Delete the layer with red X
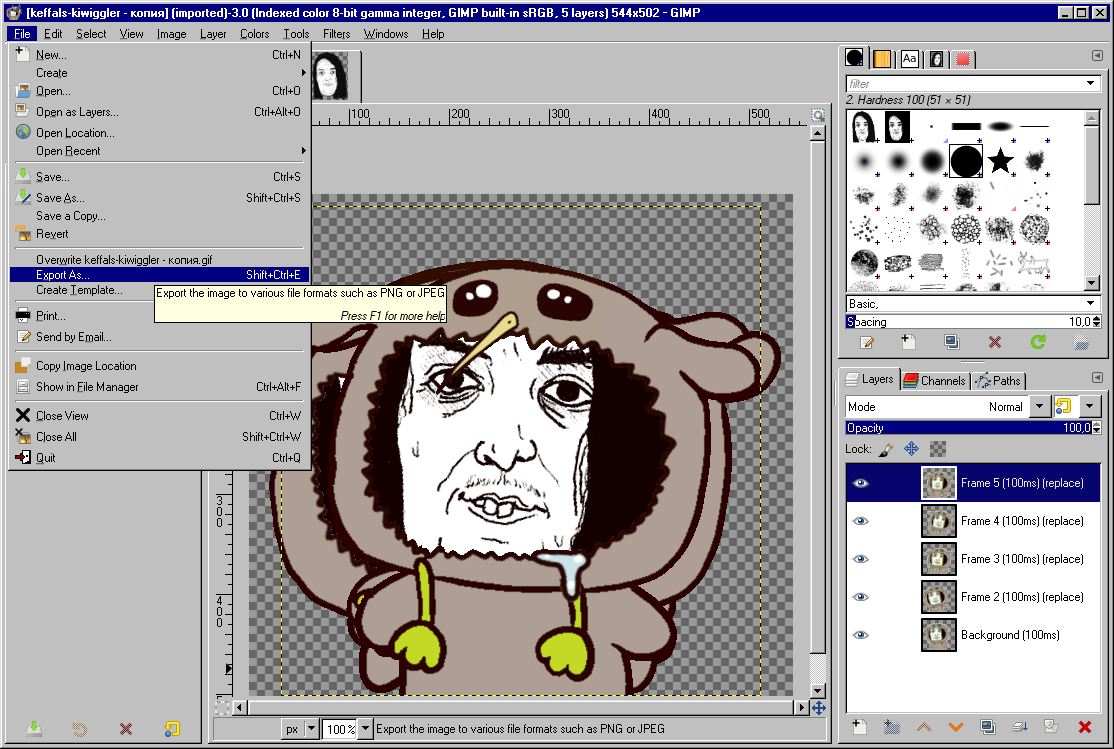 coord(1084,727)
